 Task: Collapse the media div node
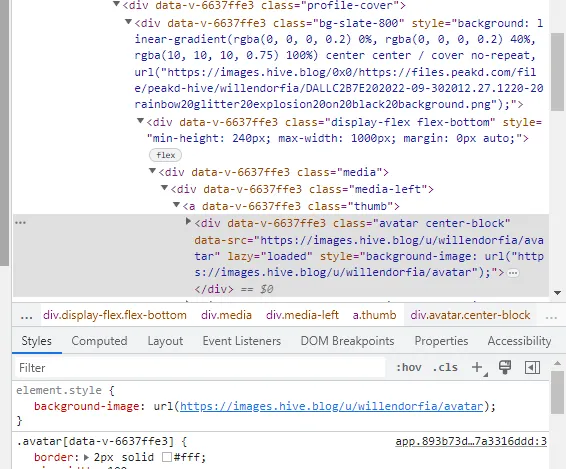click(x=152, y=171)
